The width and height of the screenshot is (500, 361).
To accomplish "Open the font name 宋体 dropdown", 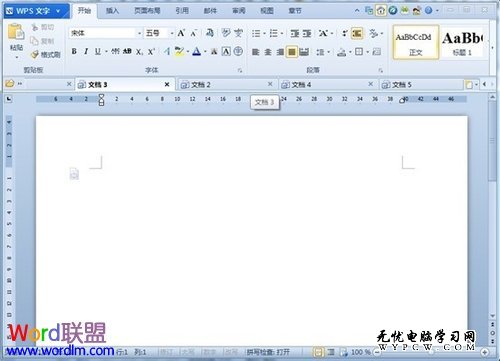I will coord(139,33).
